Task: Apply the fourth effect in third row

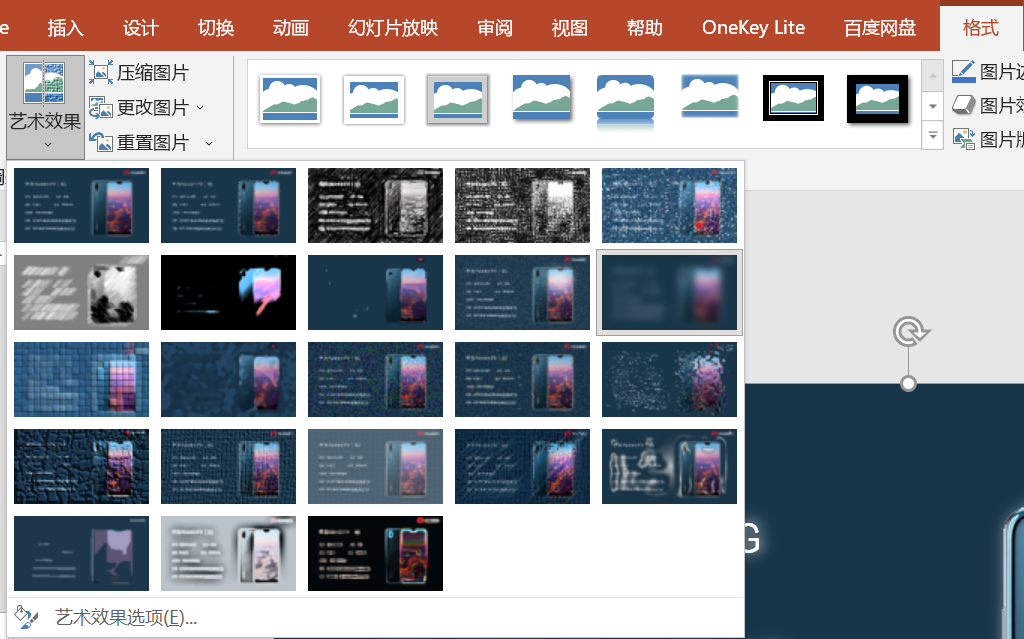Action: pyautogui.click(x=522, y=379)
